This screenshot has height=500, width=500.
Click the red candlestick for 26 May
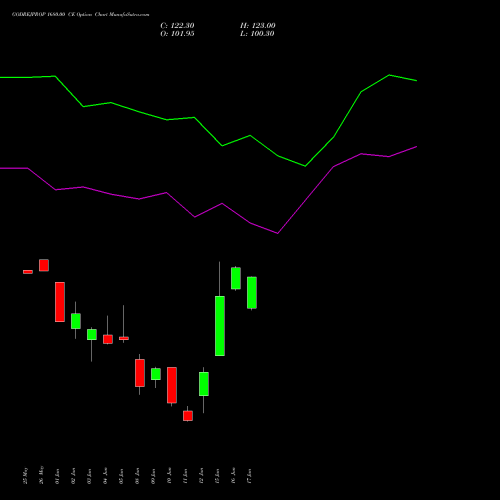click(44, 265)
